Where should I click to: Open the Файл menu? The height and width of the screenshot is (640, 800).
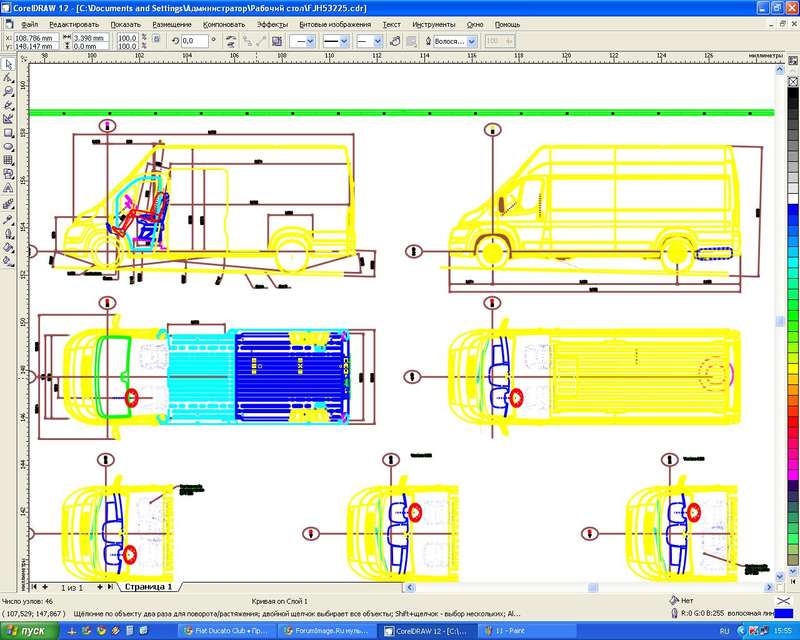click(x=29, y=23)
